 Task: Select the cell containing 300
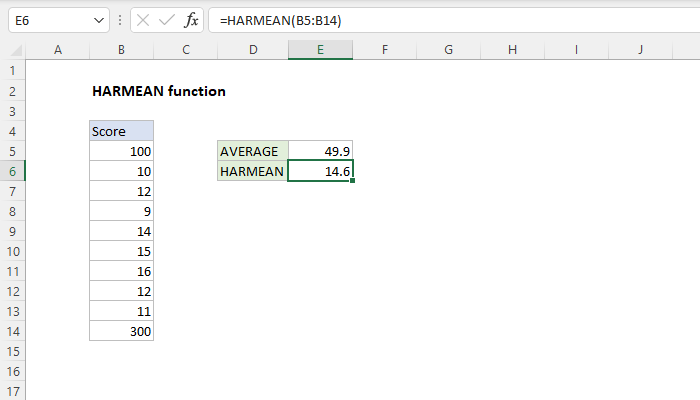(121, 332)
